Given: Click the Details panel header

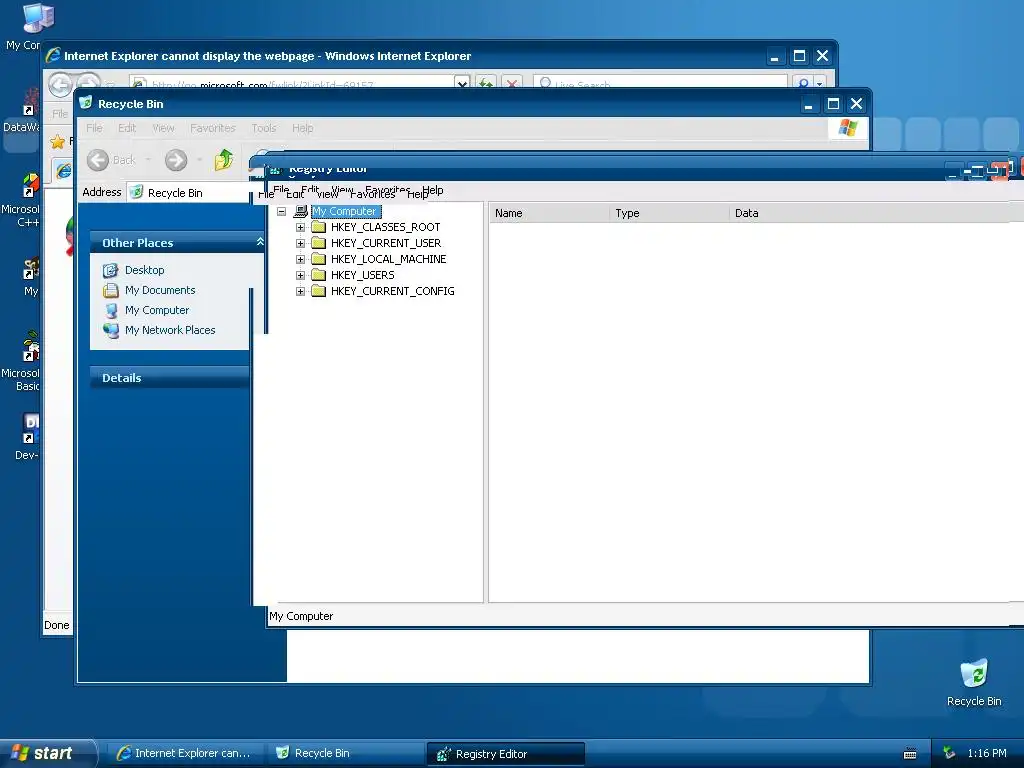Looking at the screenshot, I should [169, 377].
